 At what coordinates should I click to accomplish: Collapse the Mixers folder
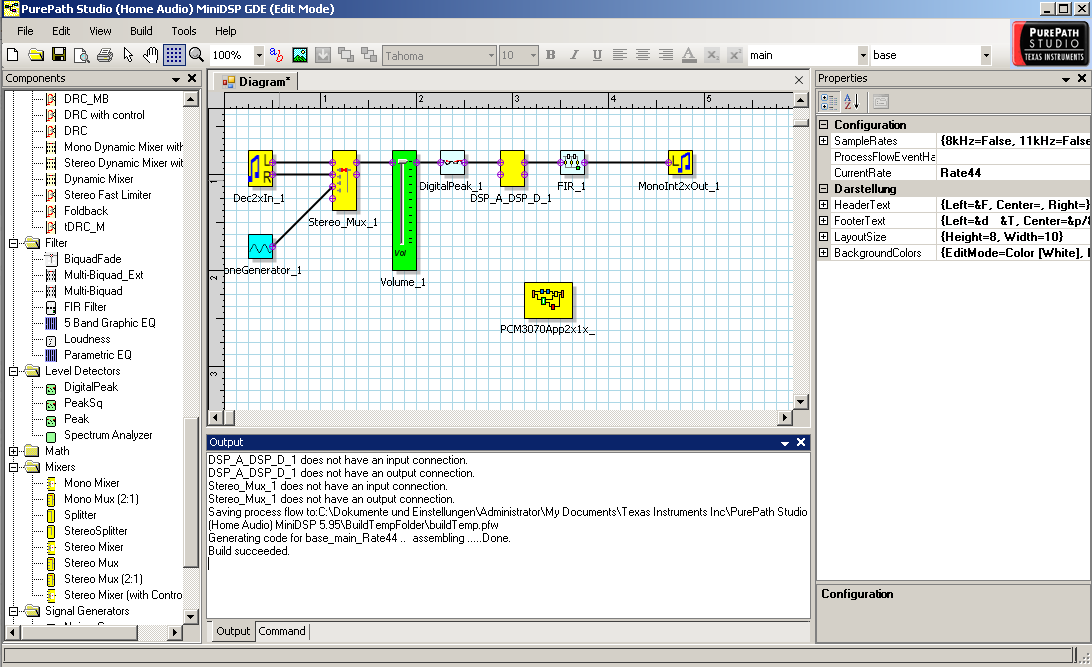coord(13,467)
